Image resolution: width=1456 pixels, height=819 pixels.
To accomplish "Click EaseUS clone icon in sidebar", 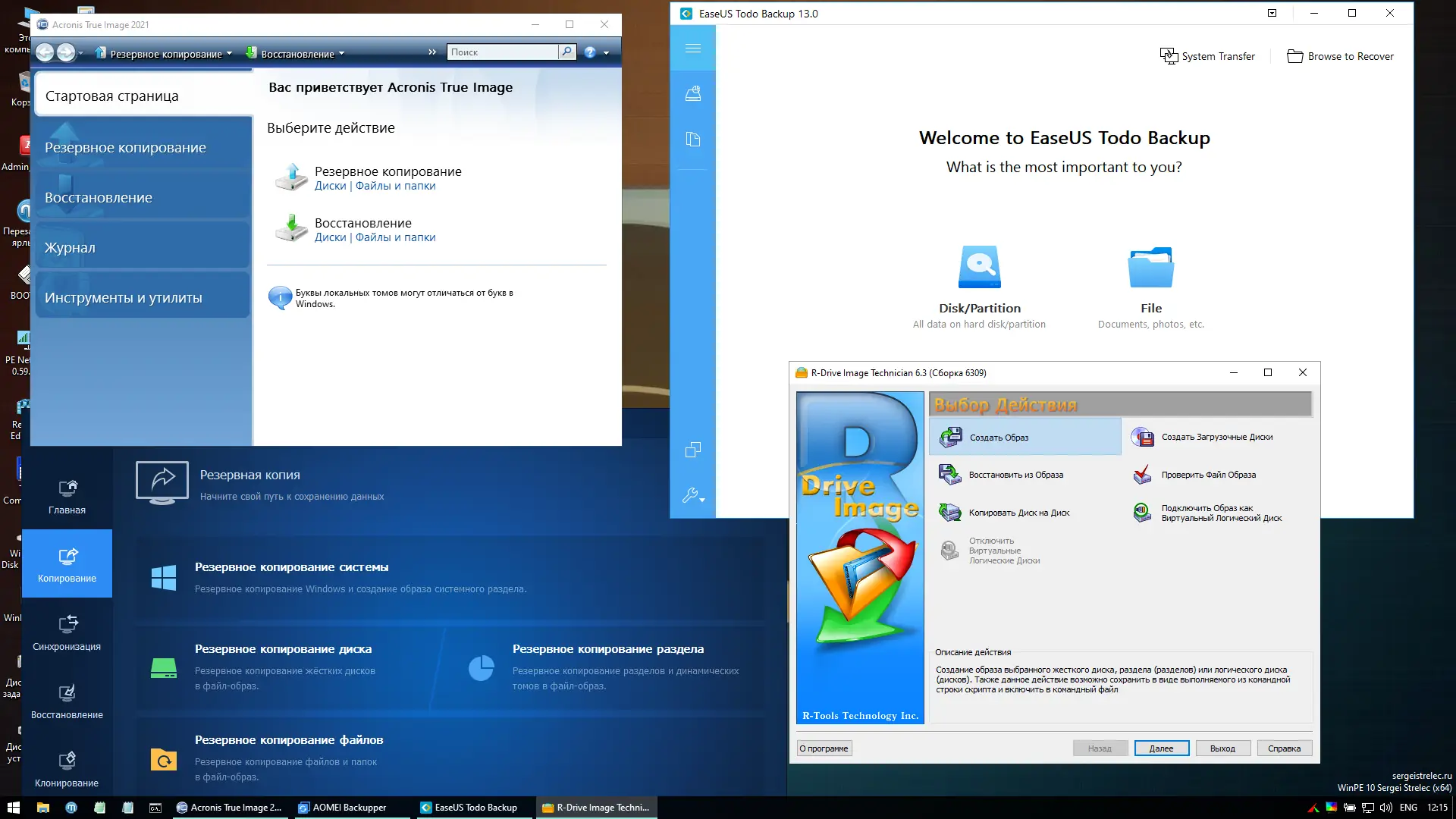I will tap(692, 450).
